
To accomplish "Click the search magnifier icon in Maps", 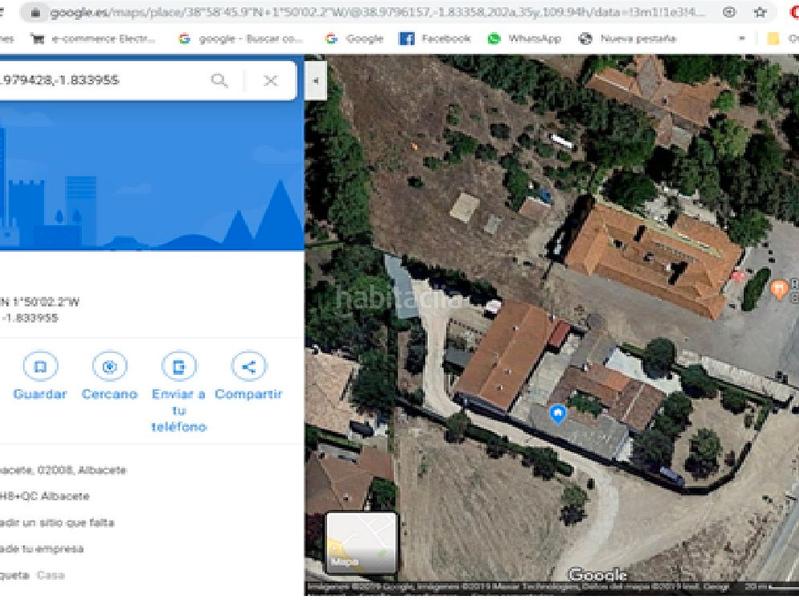I will [x=219, y=80].
